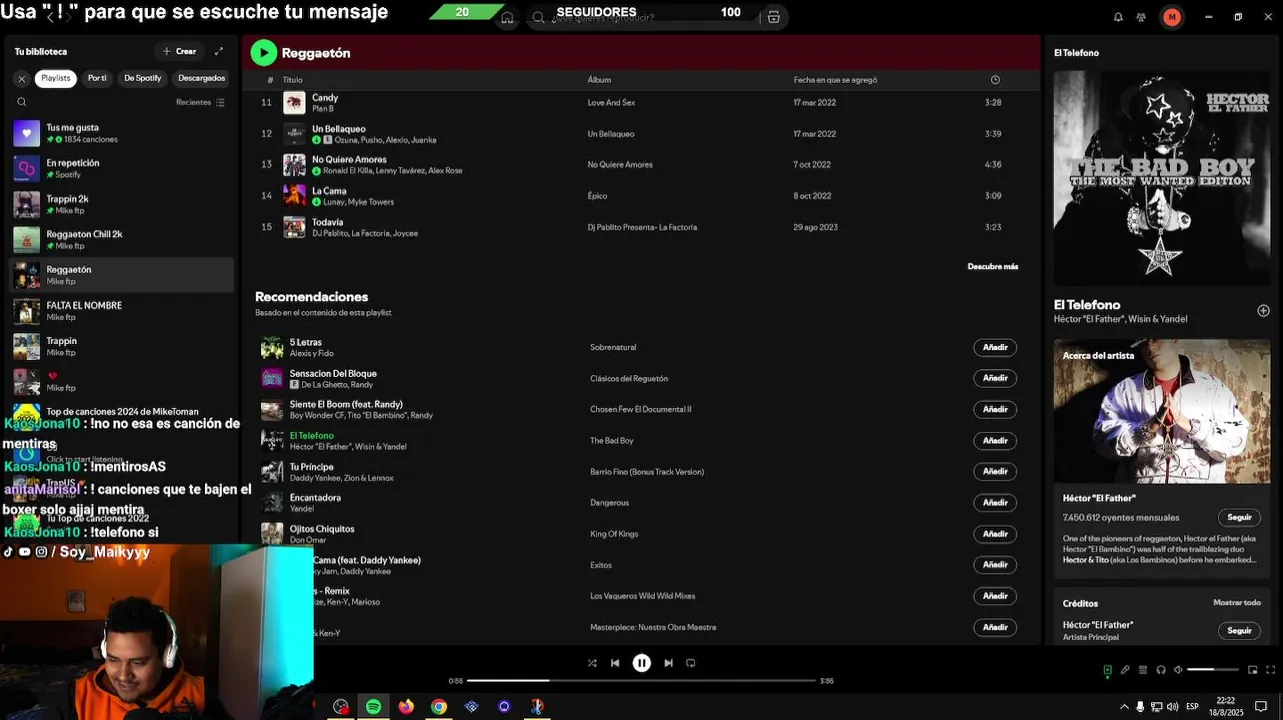The height and width of the screenshot is (720, 1283).
Task: Open connect to a device icon
Action: coord(1161,670)
